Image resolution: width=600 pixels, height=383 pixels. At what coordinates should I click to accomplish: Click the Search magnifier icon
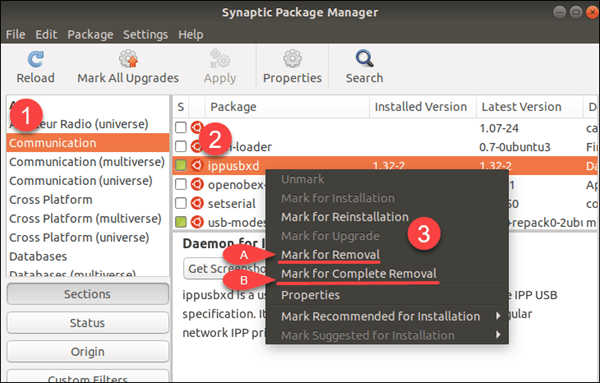click(x=364, y=59)
